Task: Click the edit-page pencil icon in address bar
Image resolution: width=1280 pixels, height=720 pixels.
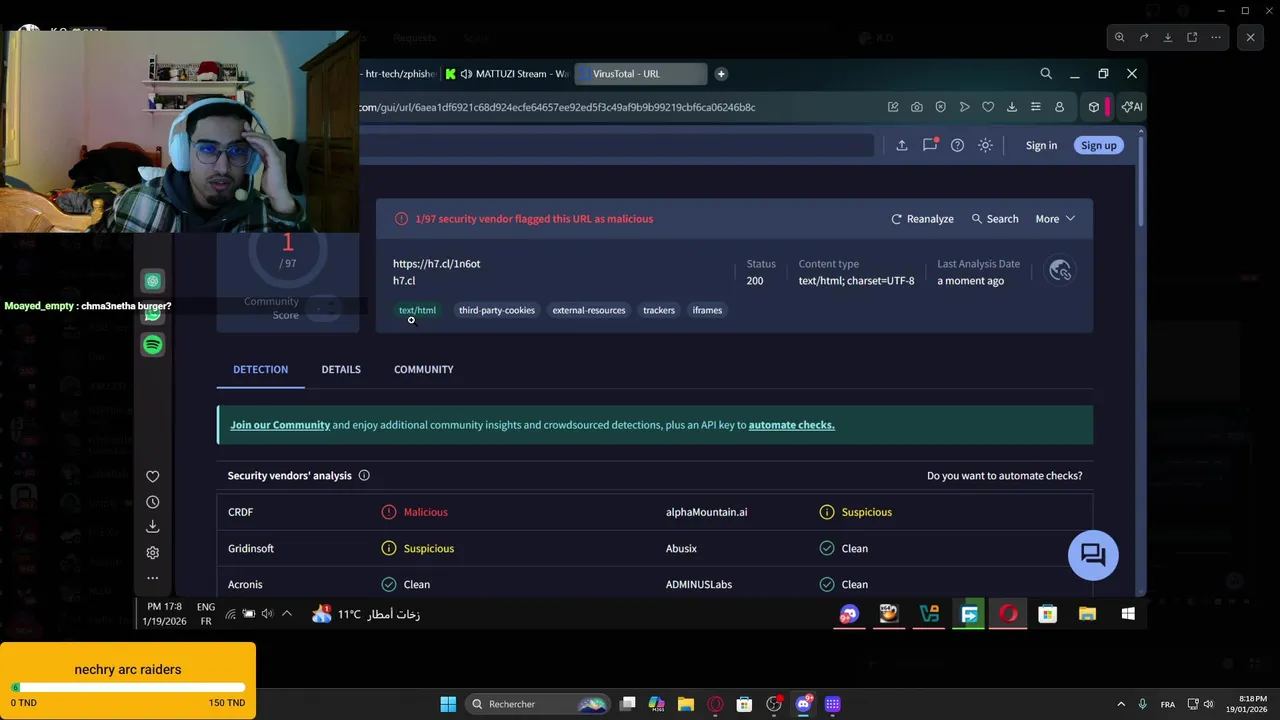Action: click(x=893, y=107)
